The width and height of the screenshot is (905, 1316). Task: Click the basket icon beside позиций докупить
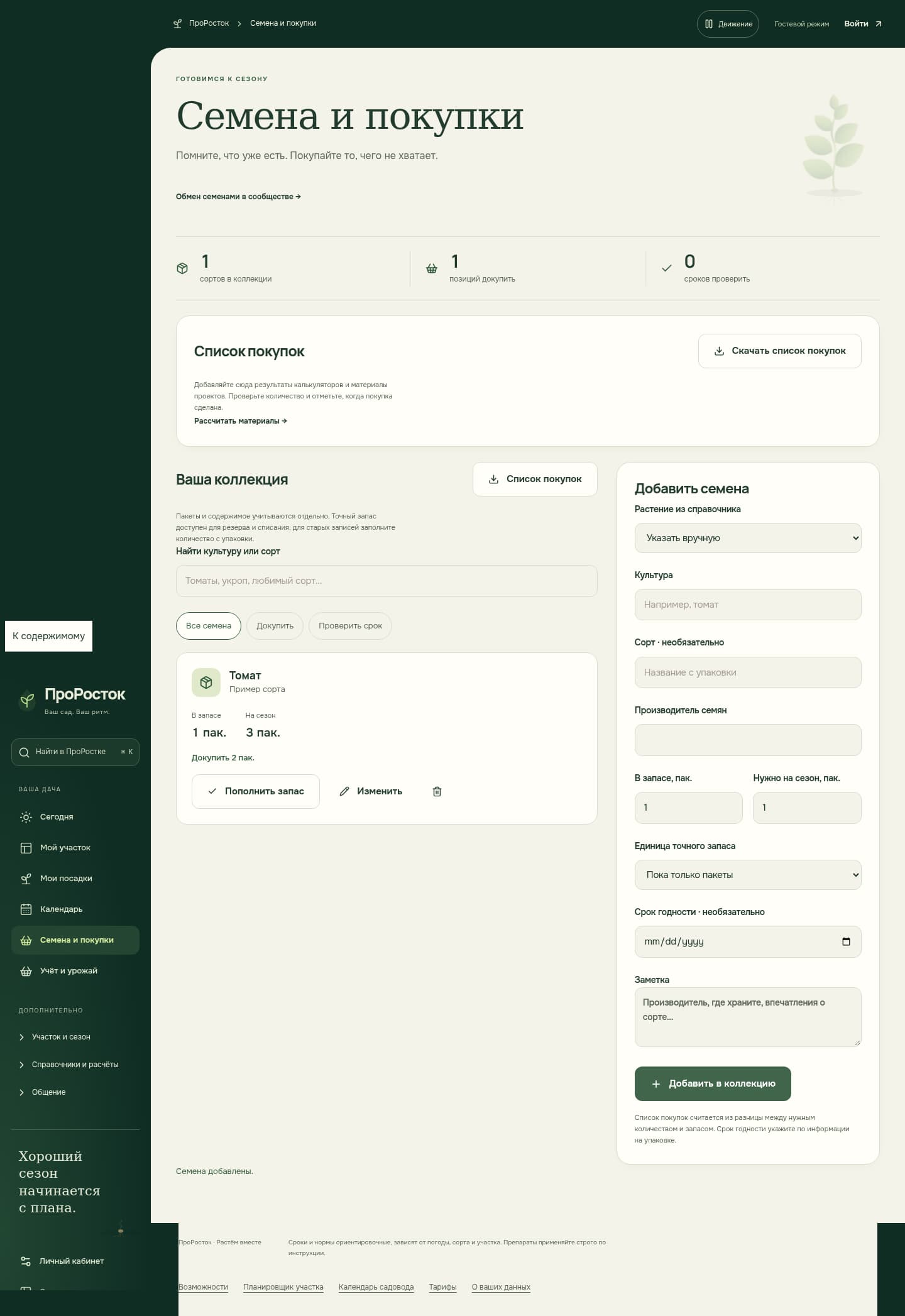[x=432, y=268]
